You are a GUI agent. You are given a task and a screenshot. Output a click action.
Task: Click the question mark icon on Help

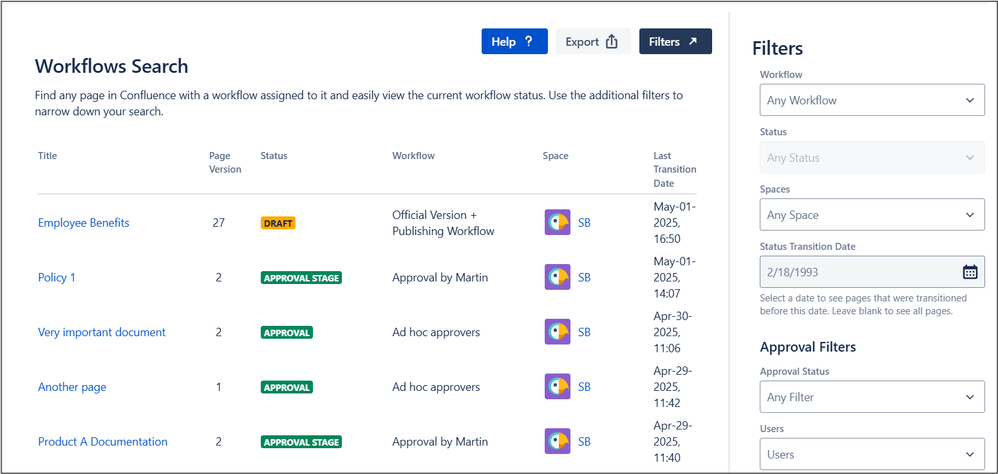(x=528, y=41)
